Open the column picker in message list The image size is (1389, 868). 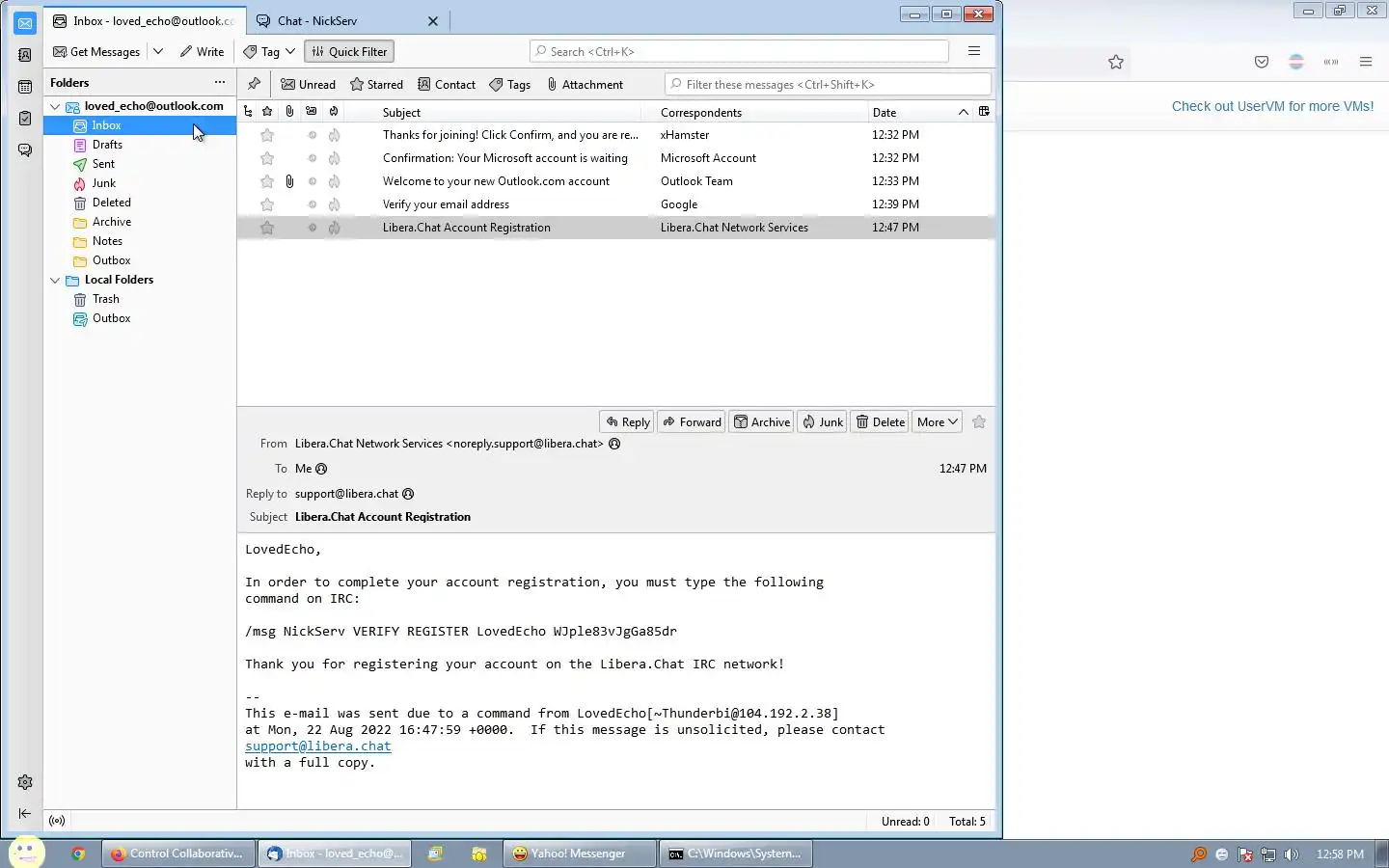pos(984,112)
